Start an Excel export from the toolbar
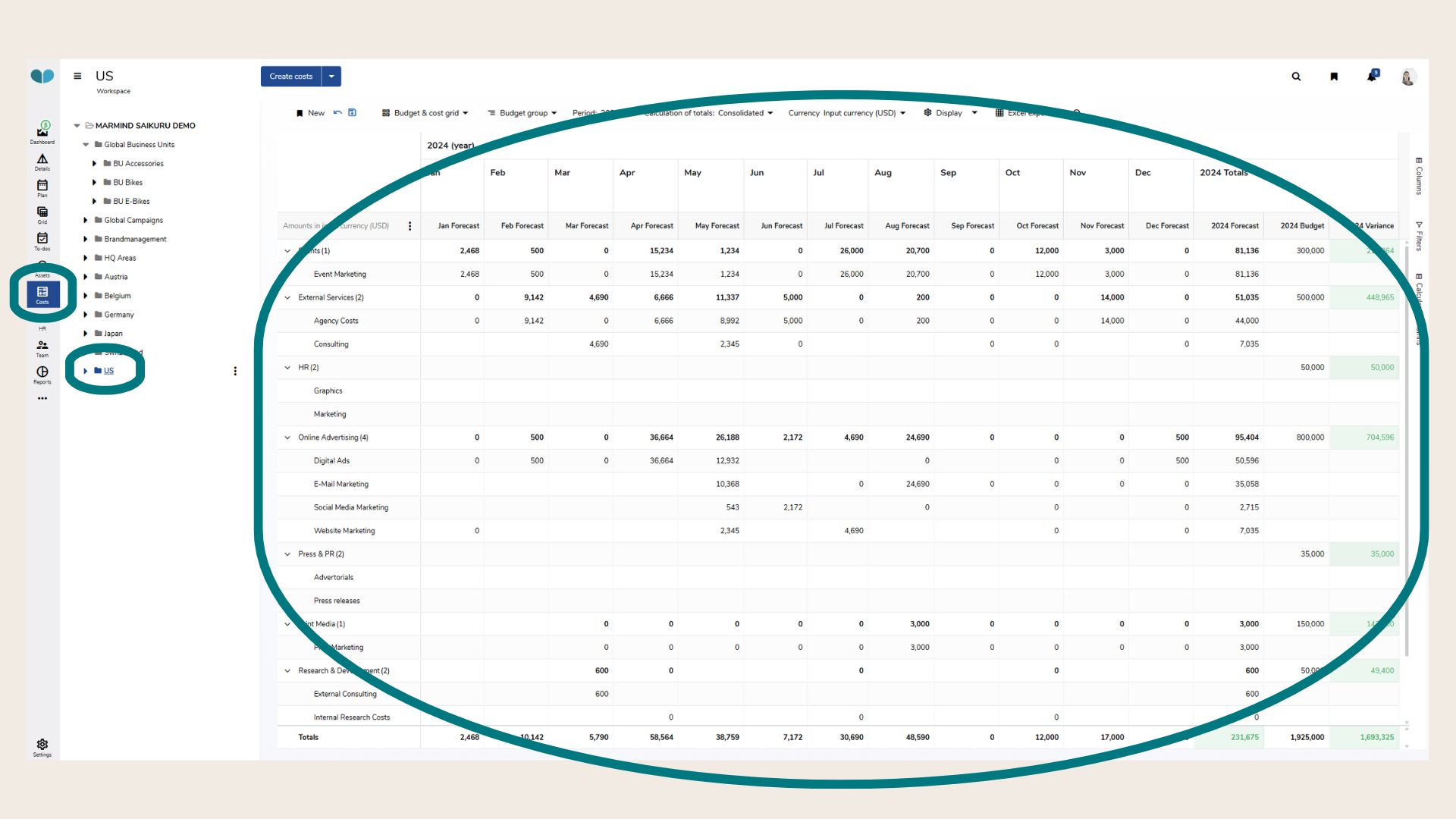 pyautogui.click(x=1023, y=112)
